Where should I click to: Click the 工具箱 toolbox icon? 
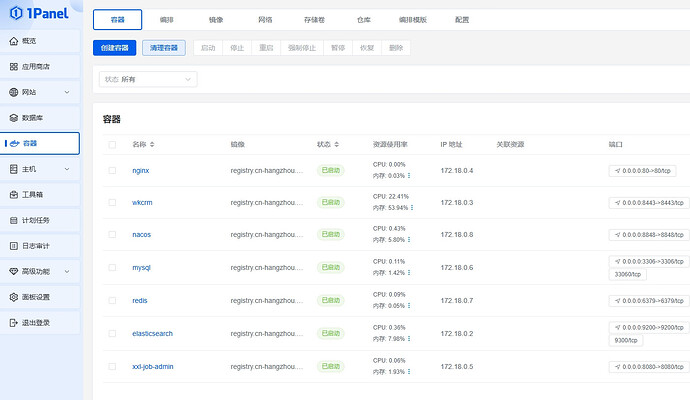14,194
